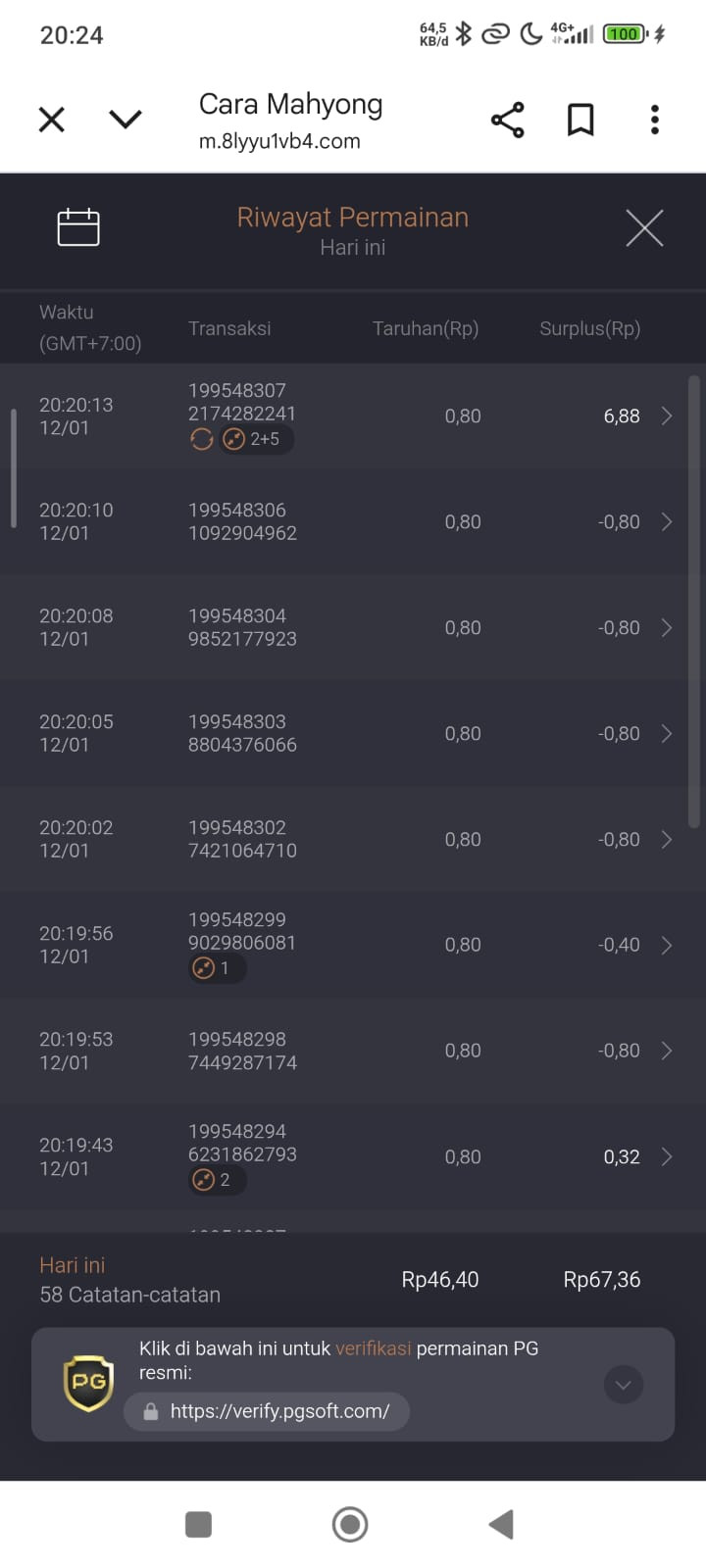The image size is (706, 1568).
Task: Collapse the browser tab with down chevron
Action: [x=126, y=120]
